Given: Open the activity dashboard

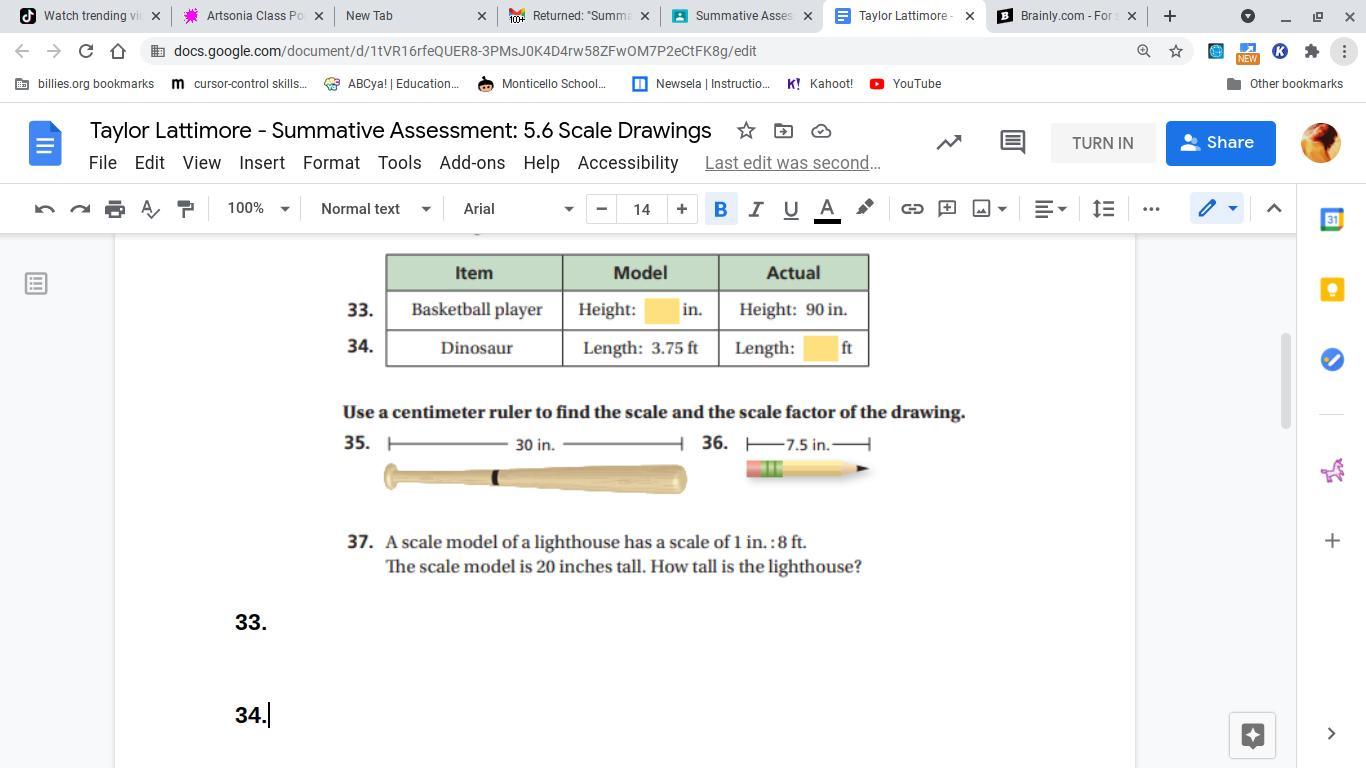Looking at the screenshot, I should [x=949, y=143].
